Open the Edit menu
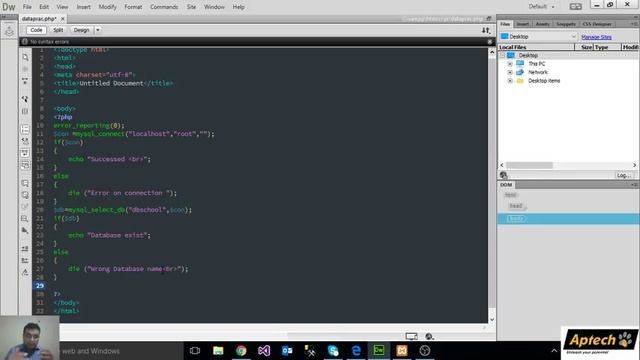 pos(44,7)
